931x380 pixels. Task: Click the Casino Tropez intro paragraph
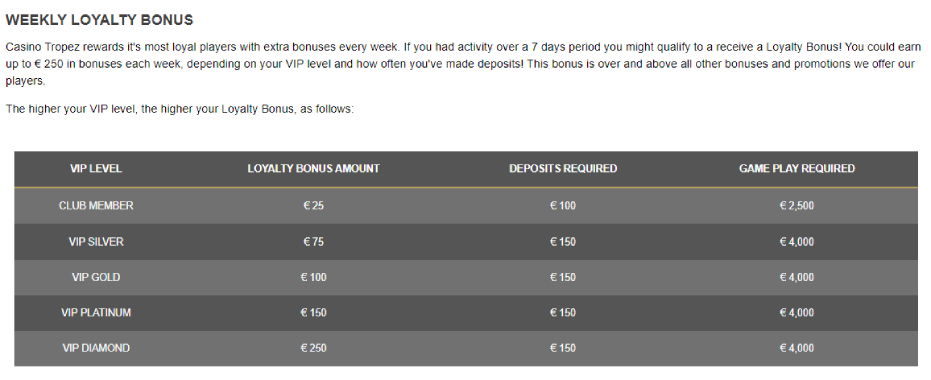463,64
